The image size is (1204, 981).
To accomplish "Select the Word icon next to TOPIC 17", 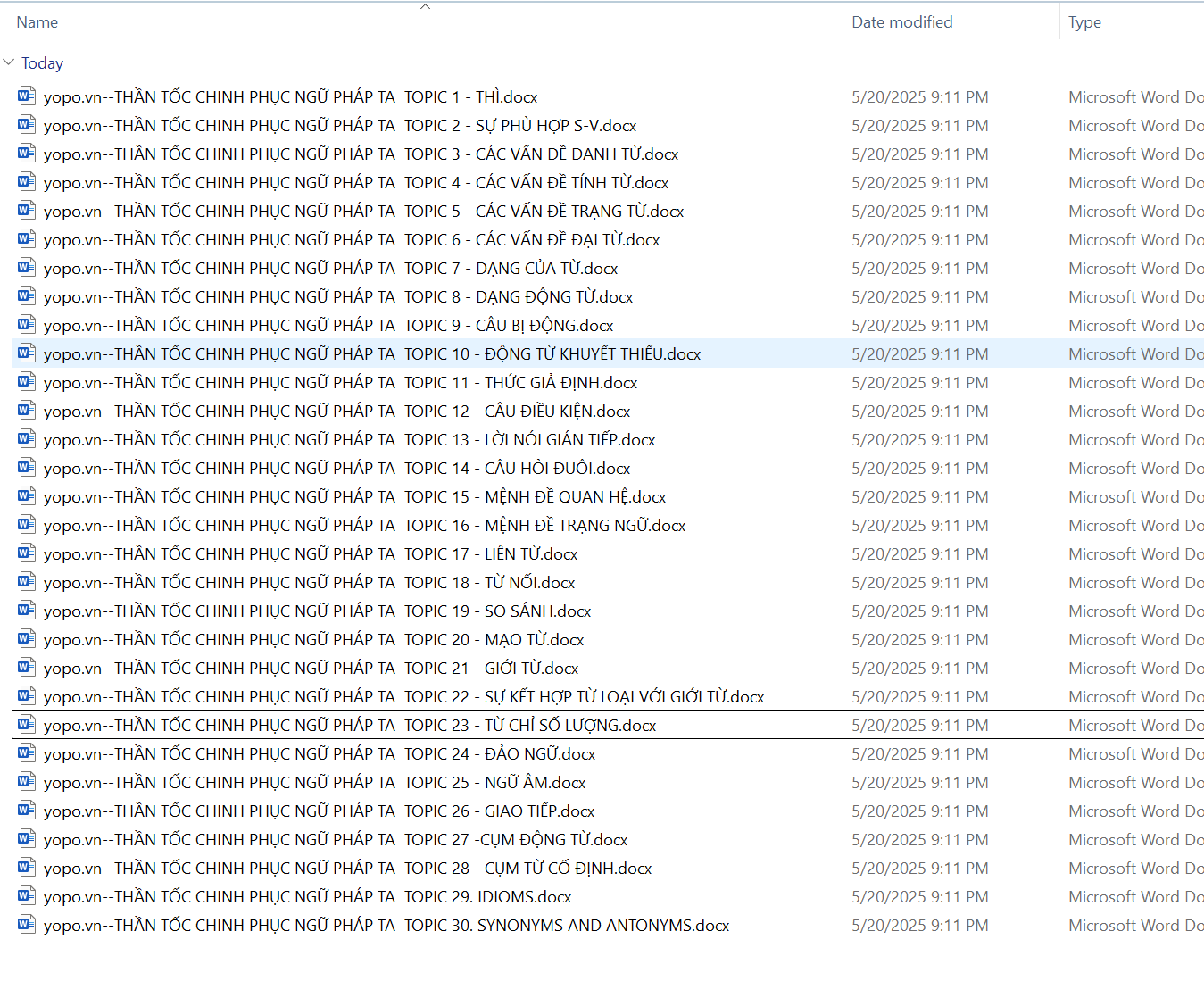I will click(x=27, y=553).
